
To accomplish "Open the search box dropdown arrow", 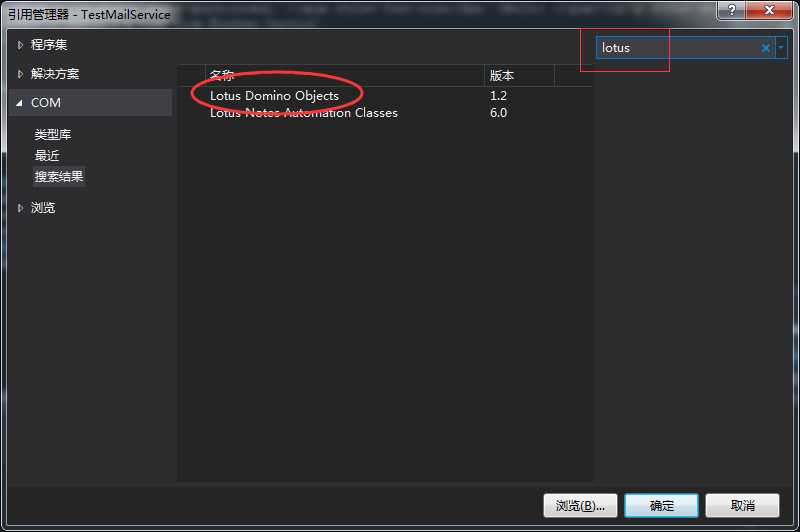I will tap(781, 47).
